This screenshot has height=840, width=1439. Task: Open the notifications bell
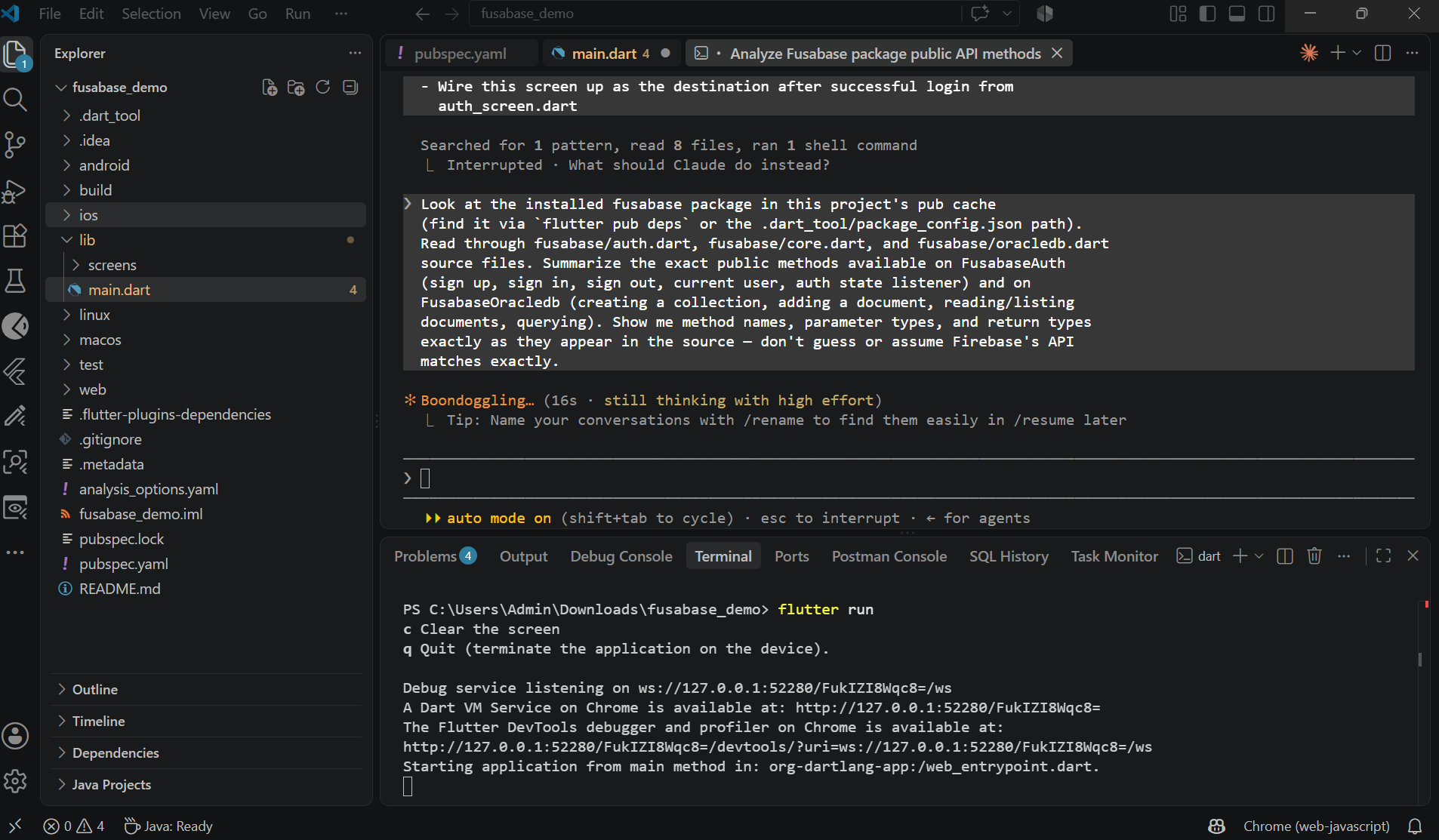(1416, 826)
